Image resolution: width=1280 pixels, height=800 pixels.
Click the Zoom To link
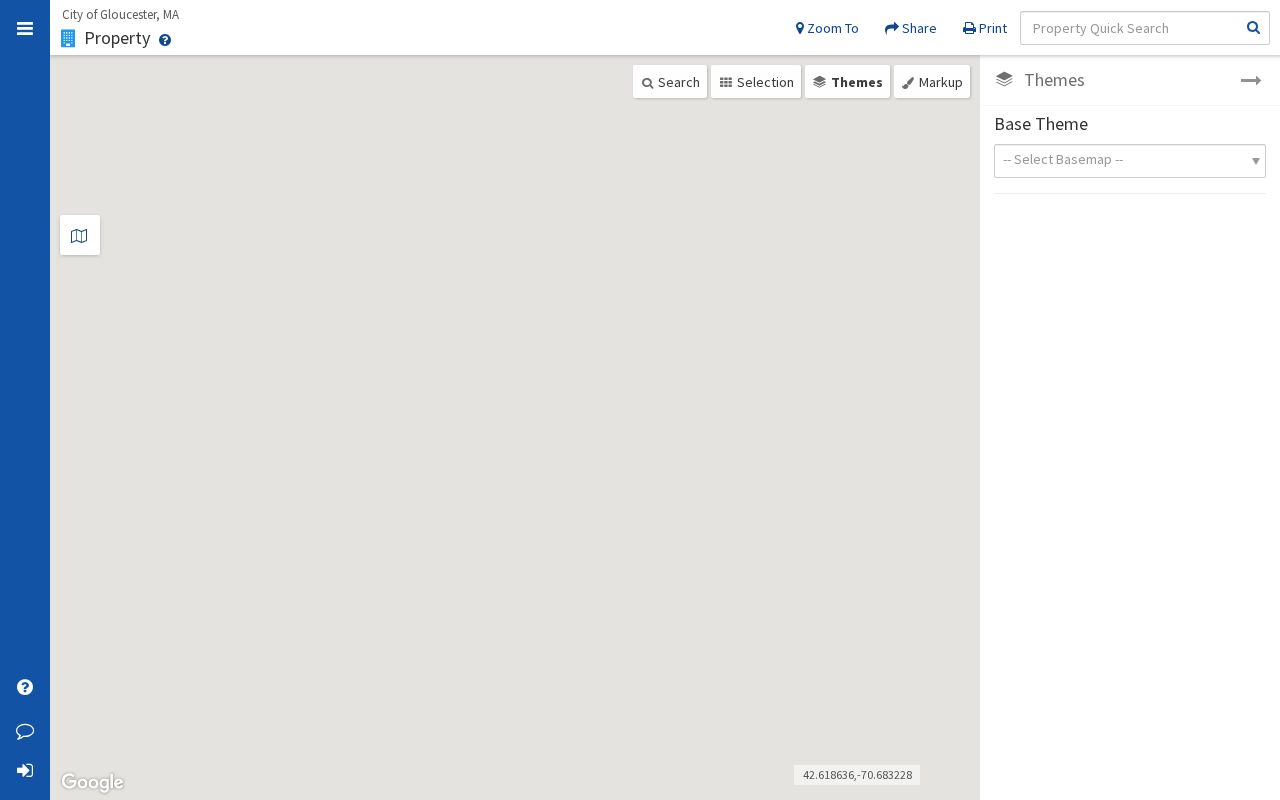827,28
